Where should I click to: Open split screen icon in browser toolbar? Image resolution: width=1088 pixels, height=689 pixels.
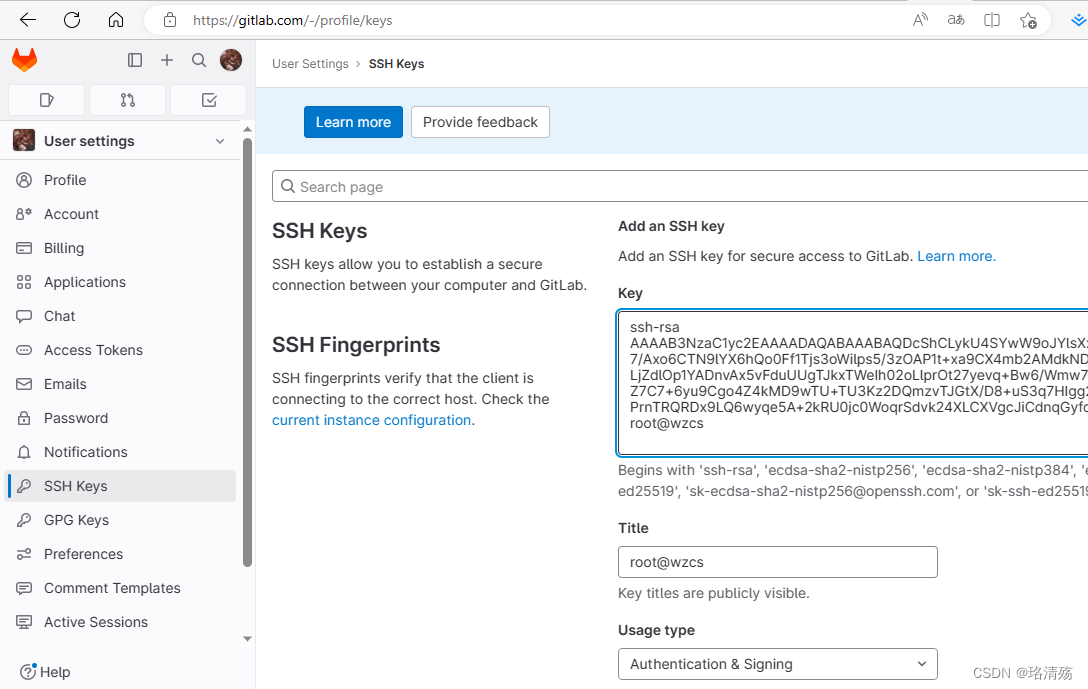pyautogui.click(x=992, y=20)
